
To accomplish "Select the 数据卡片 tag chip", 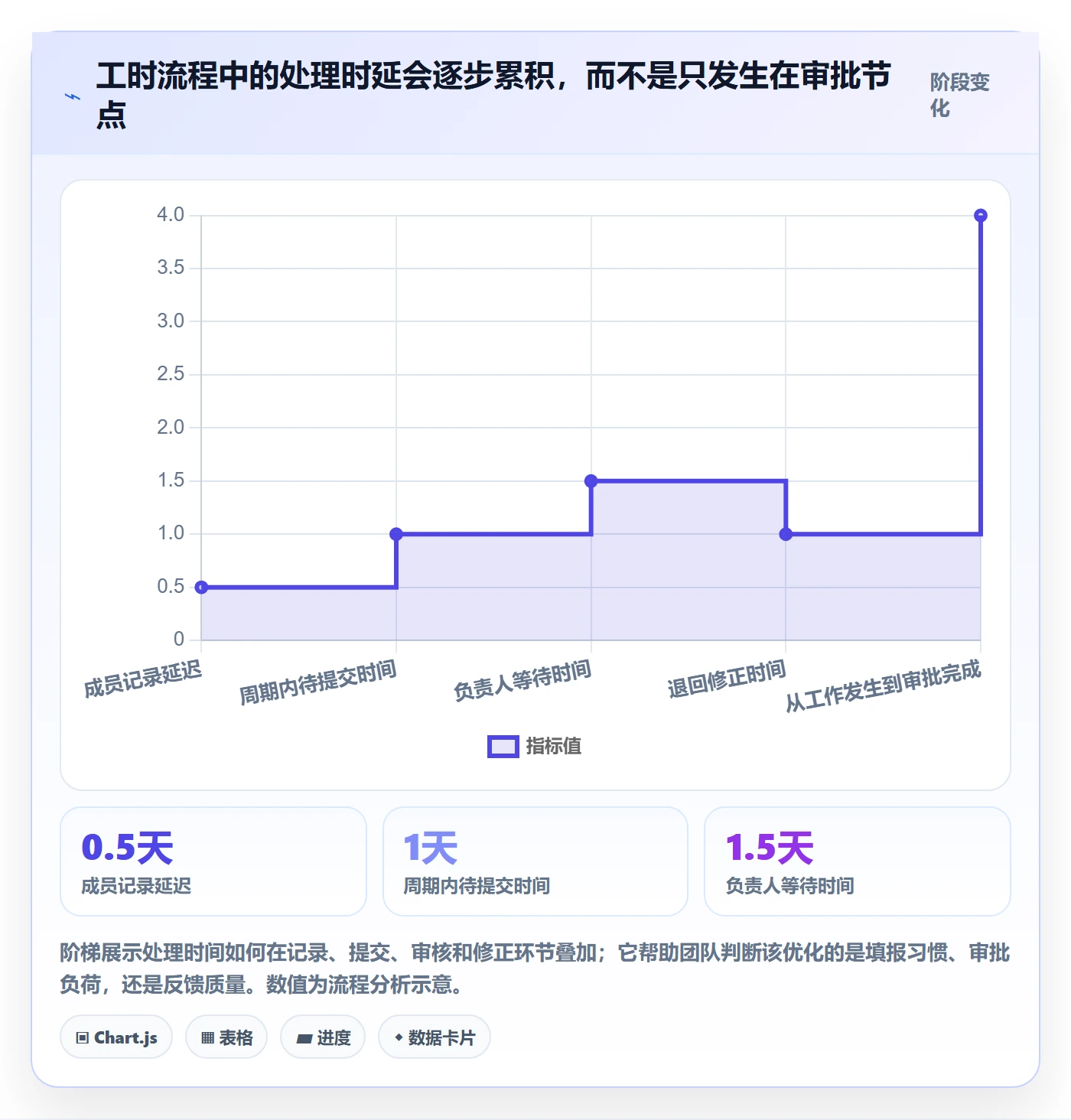I will point(435,1037).
